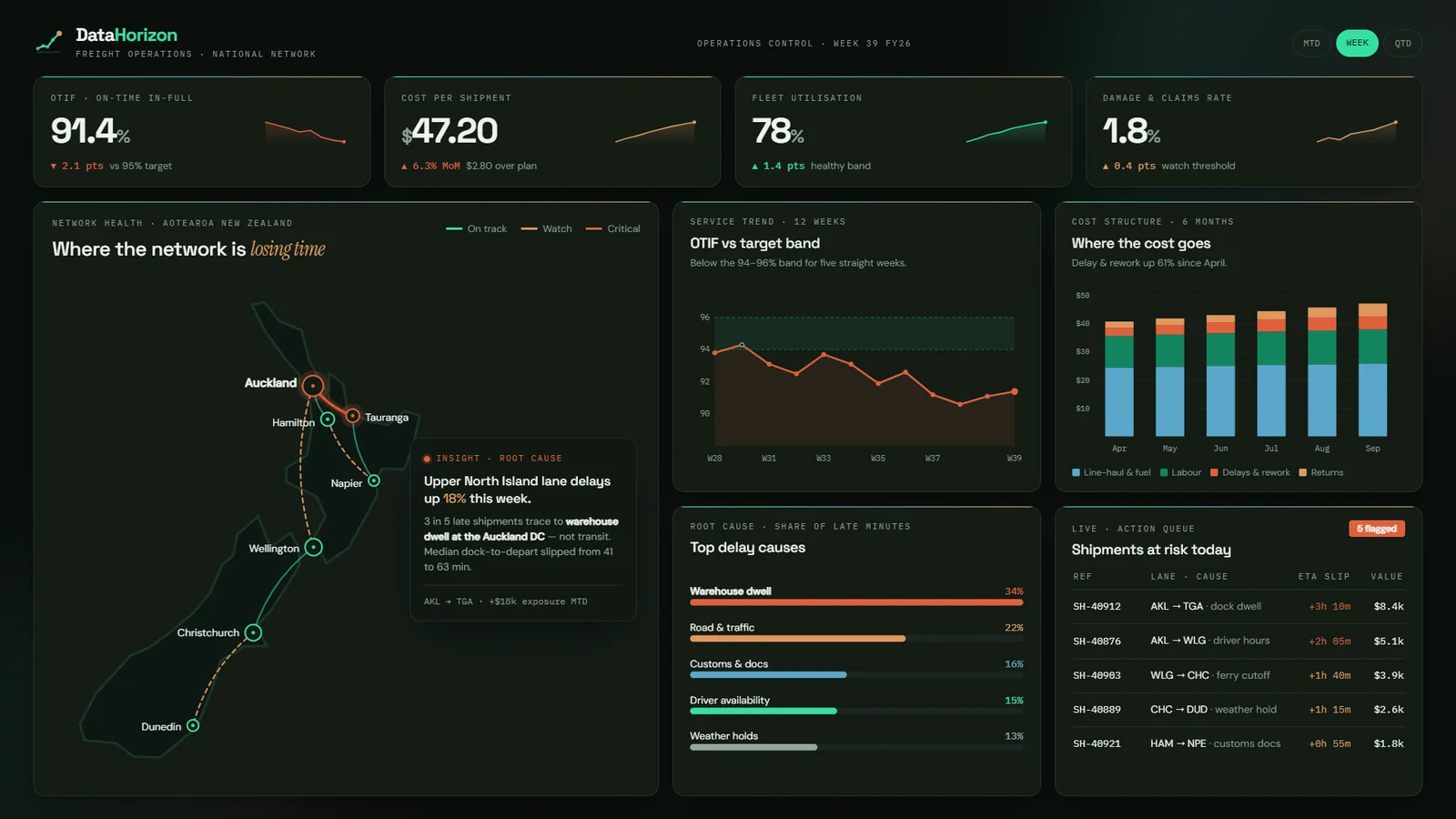The height and width of the screenshot is (819, 1456).
Task: Click the Napier map node
Action: 374,480
